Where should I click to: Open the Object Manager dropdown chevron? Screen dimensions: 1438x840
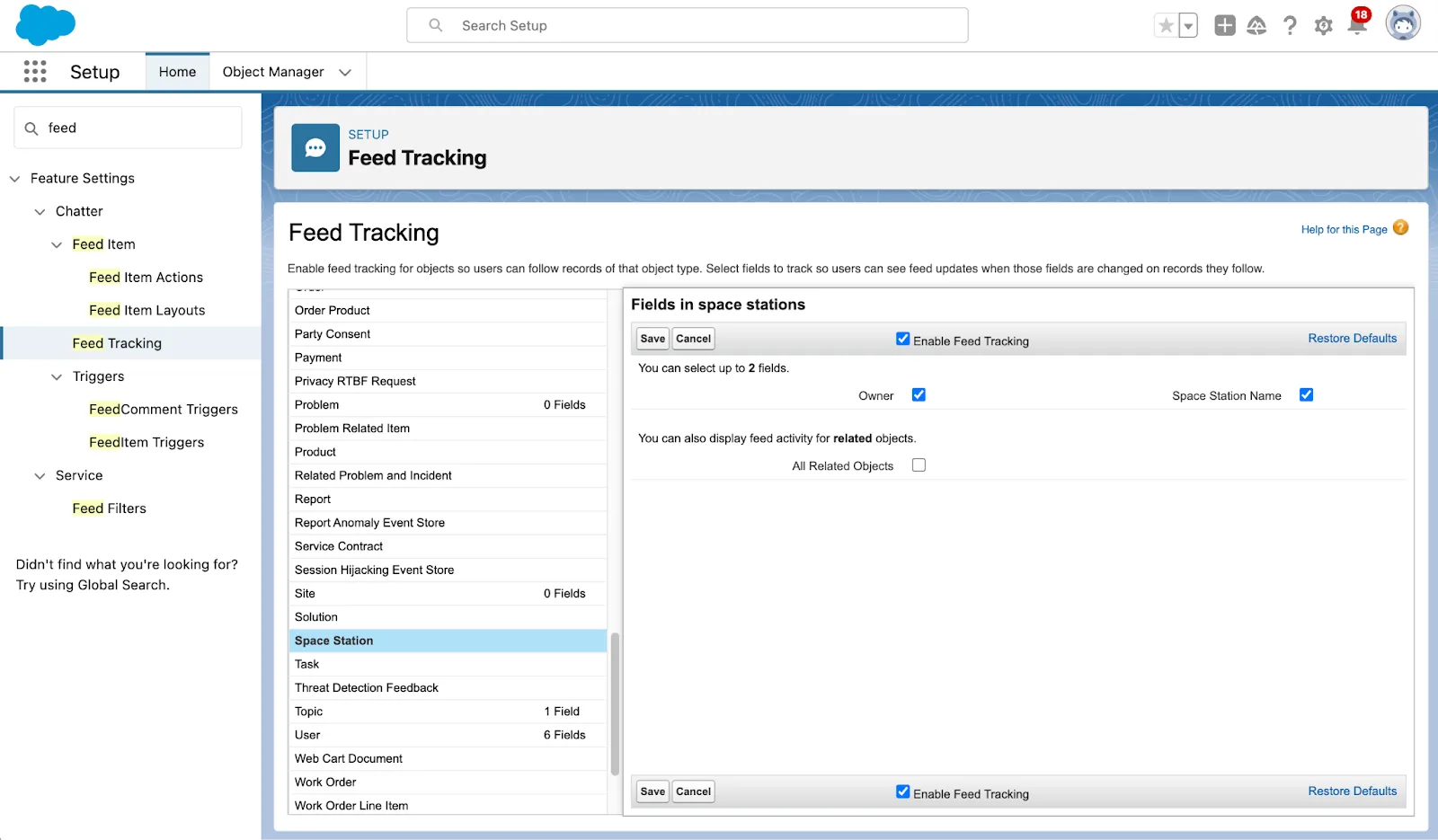(x=345, y=73)
